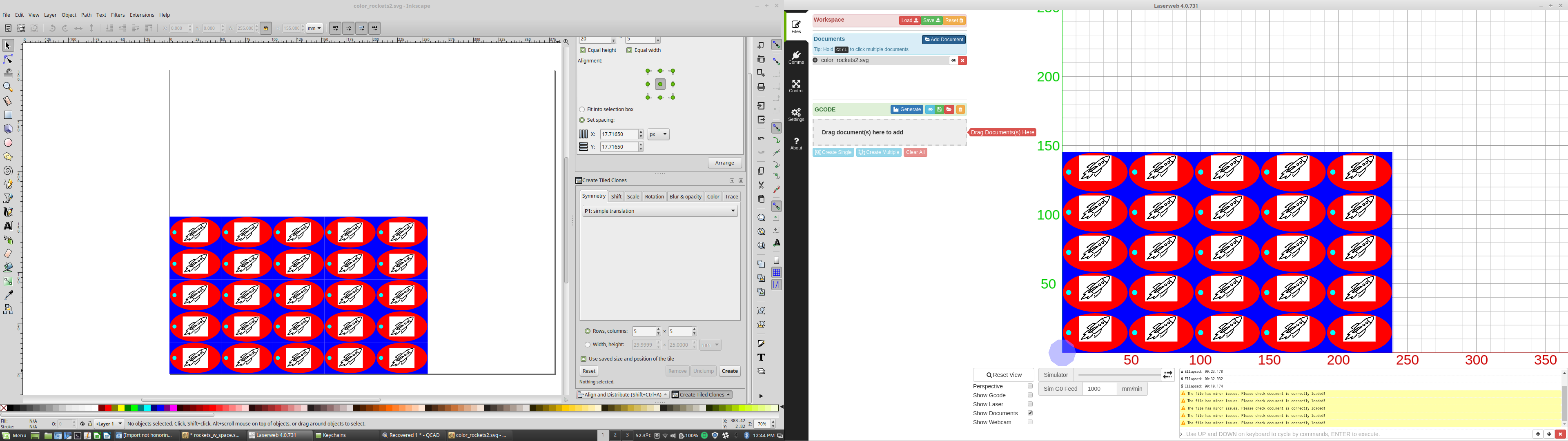Click the Create button in Tiled Clones
The width and height of the screenshot is (1568, 441).
point(728,370)
